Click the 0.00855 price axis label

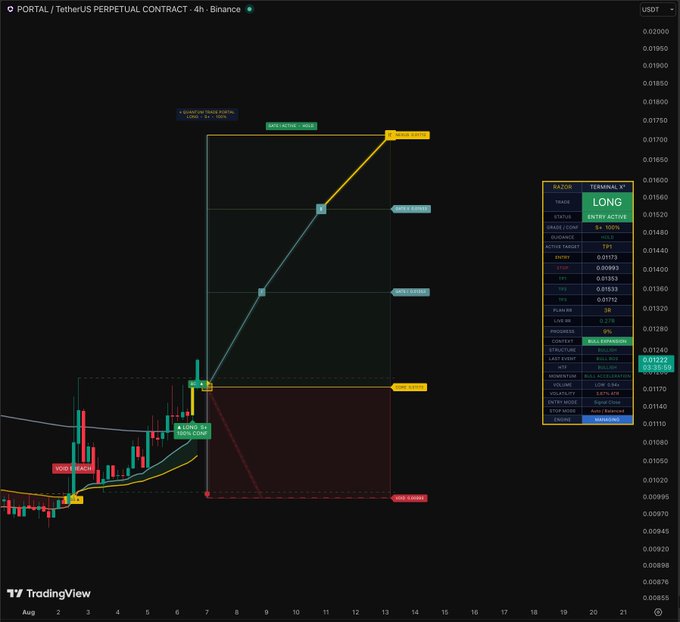coord(655,598)
